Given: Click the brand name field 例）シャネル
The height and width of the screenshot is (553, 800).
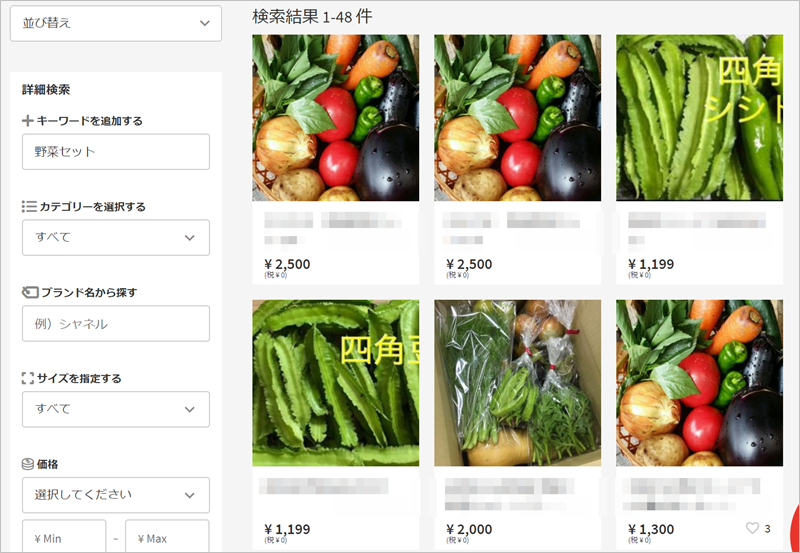Looking at the screenshot, I should pyautogui.click(x=116, y=323).
